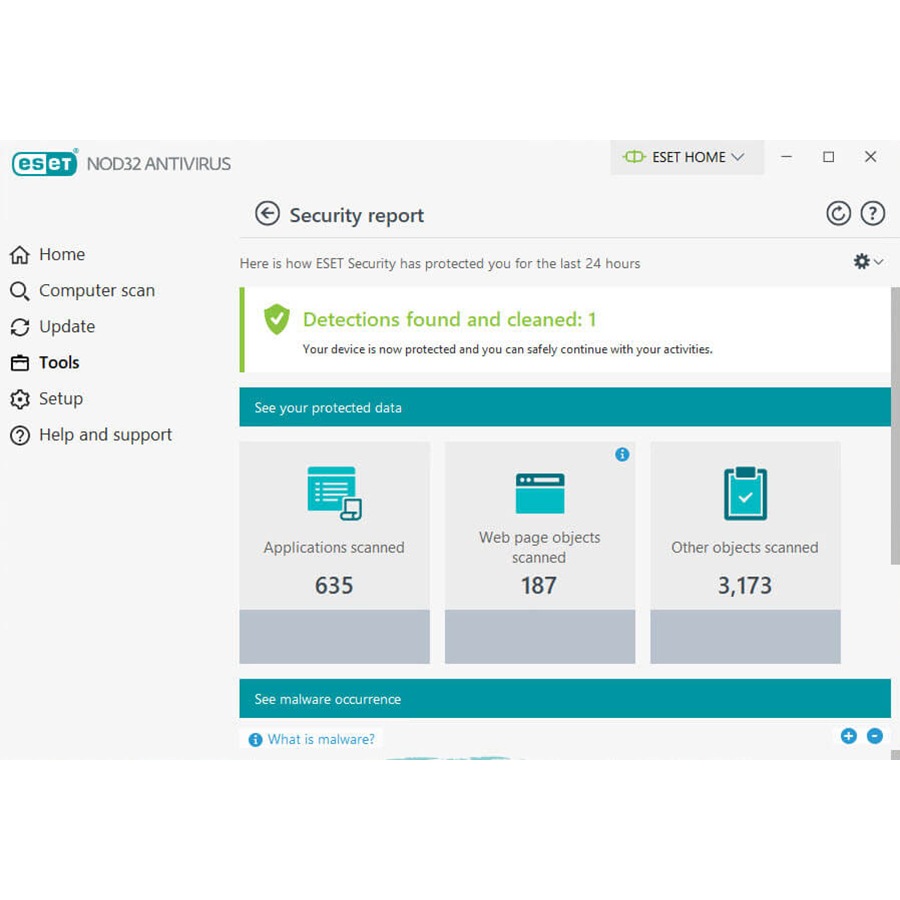Click the See malware occurrence banner

coord(565,699)
